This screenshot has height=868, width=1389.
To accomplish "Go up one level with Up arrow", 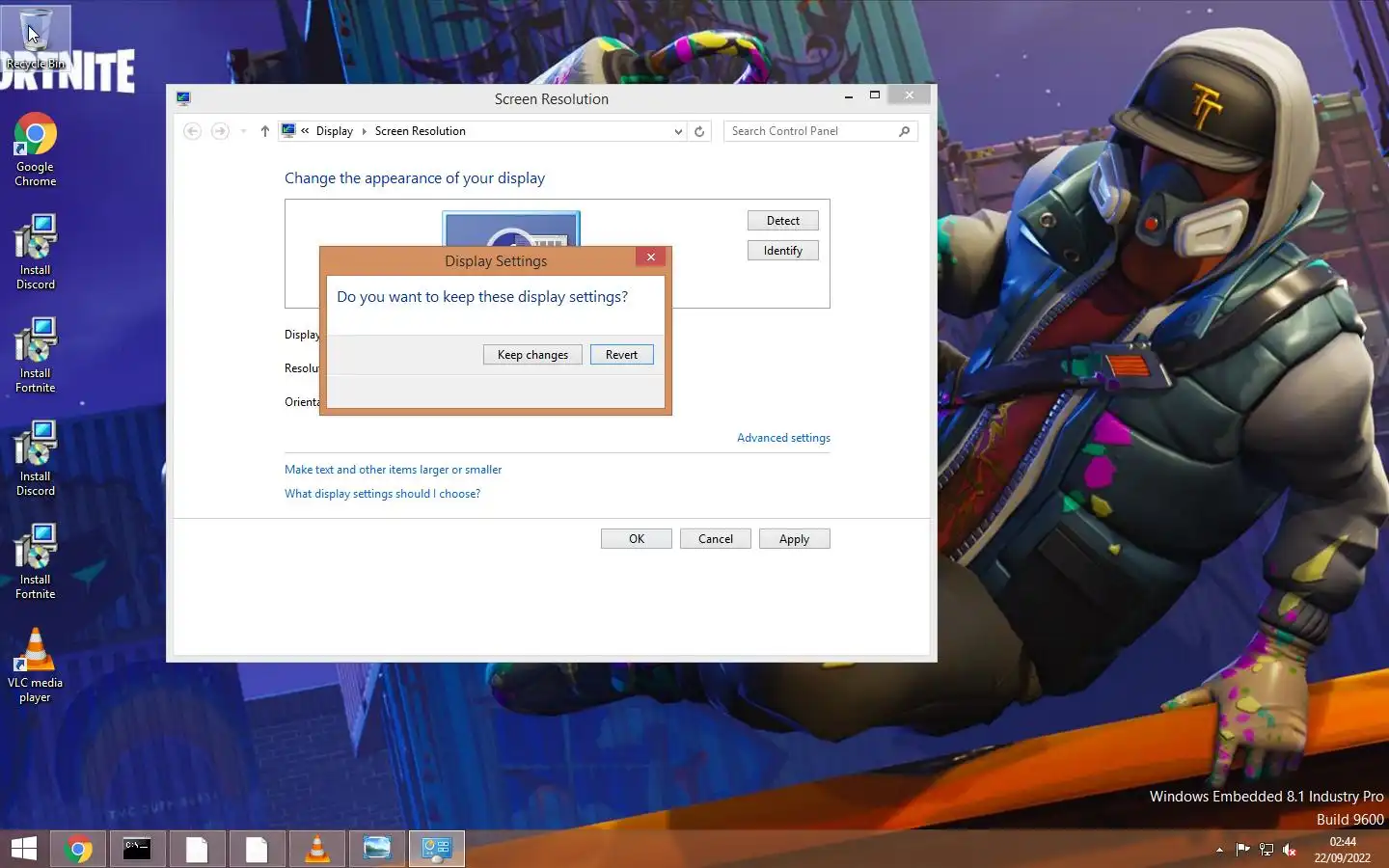I will [264, 131].
